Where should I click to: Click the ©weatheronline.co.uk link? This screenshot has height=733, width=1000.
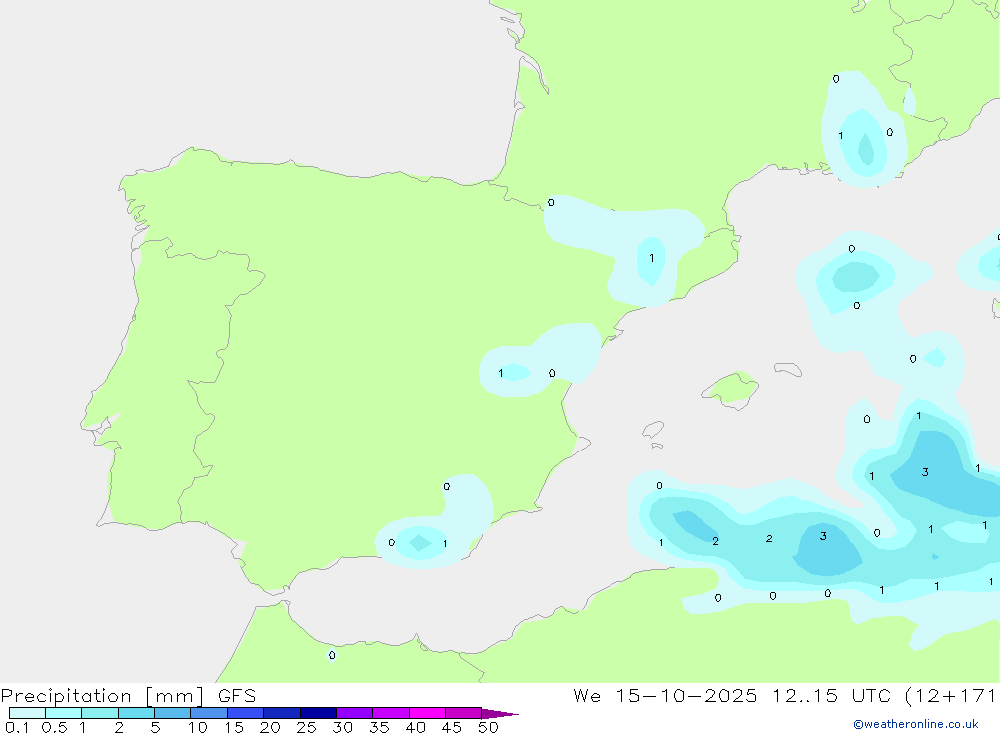(915, 724)
